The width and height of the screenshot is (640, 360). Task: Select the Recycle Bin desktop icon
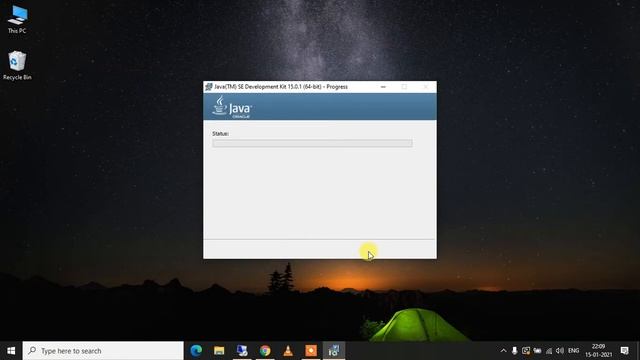(x=17, y=65)
